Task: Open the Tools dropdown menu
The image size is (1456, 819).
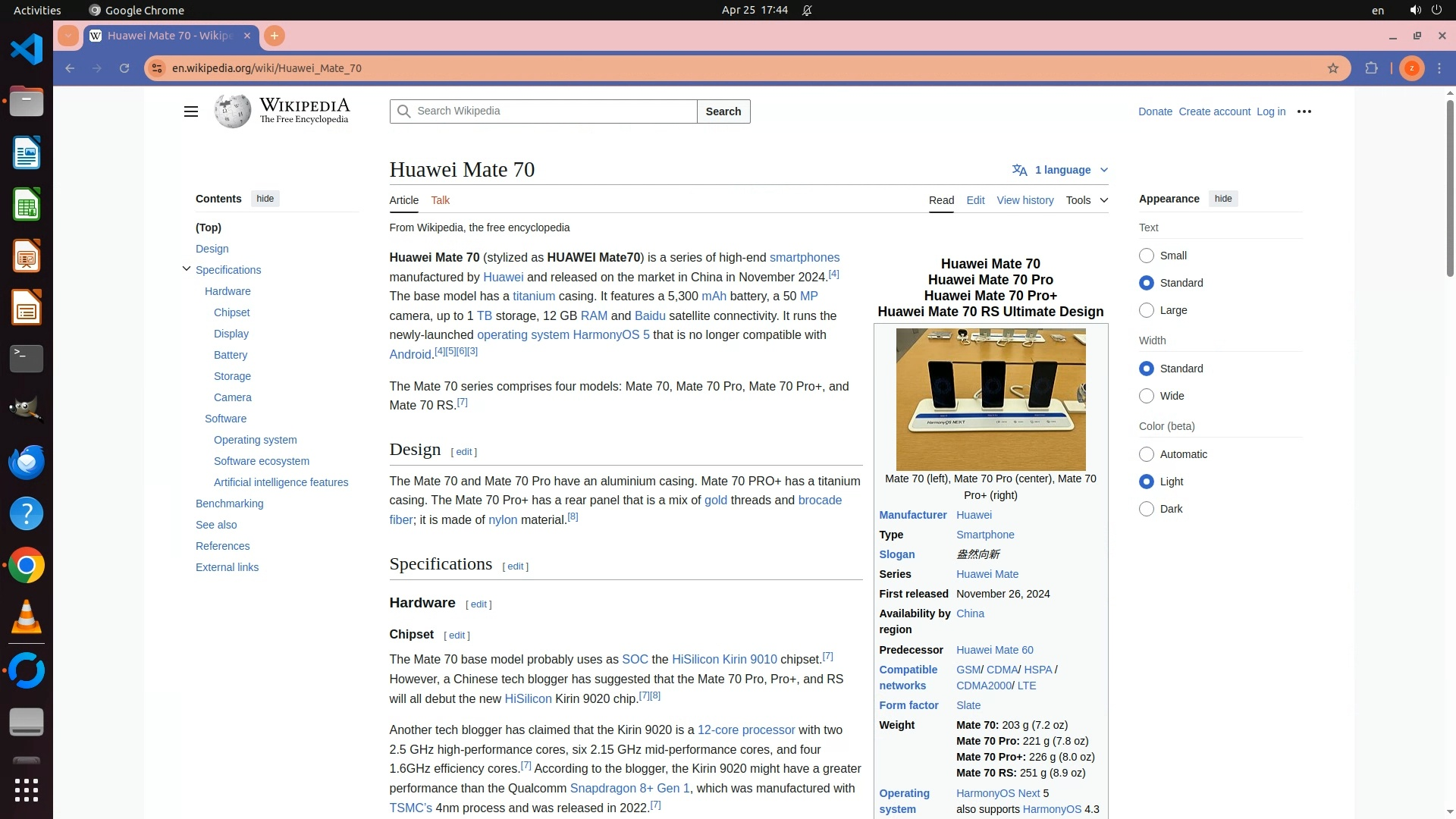Action: point(1086,200)
